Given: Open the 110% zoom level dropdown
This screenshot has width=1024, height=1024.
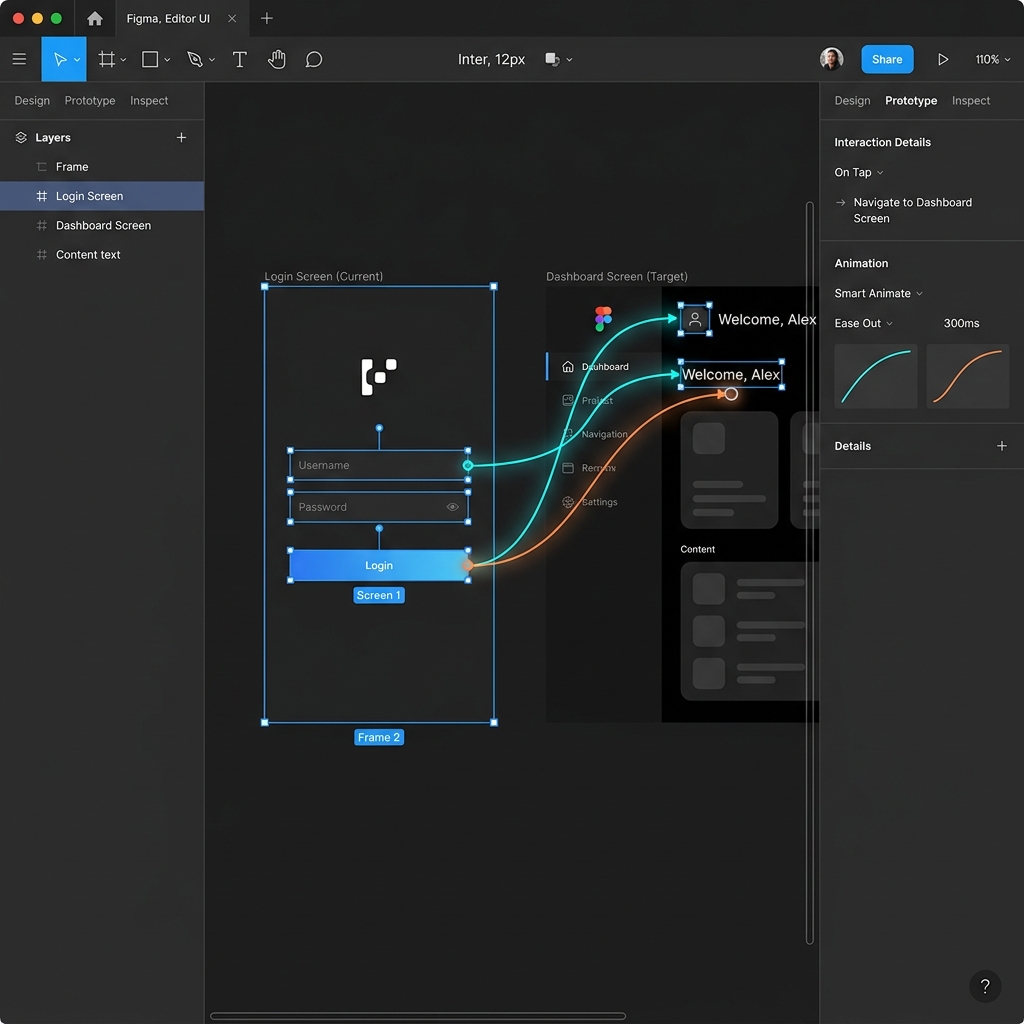Looking at the screenshot, I should pos(993,59).
